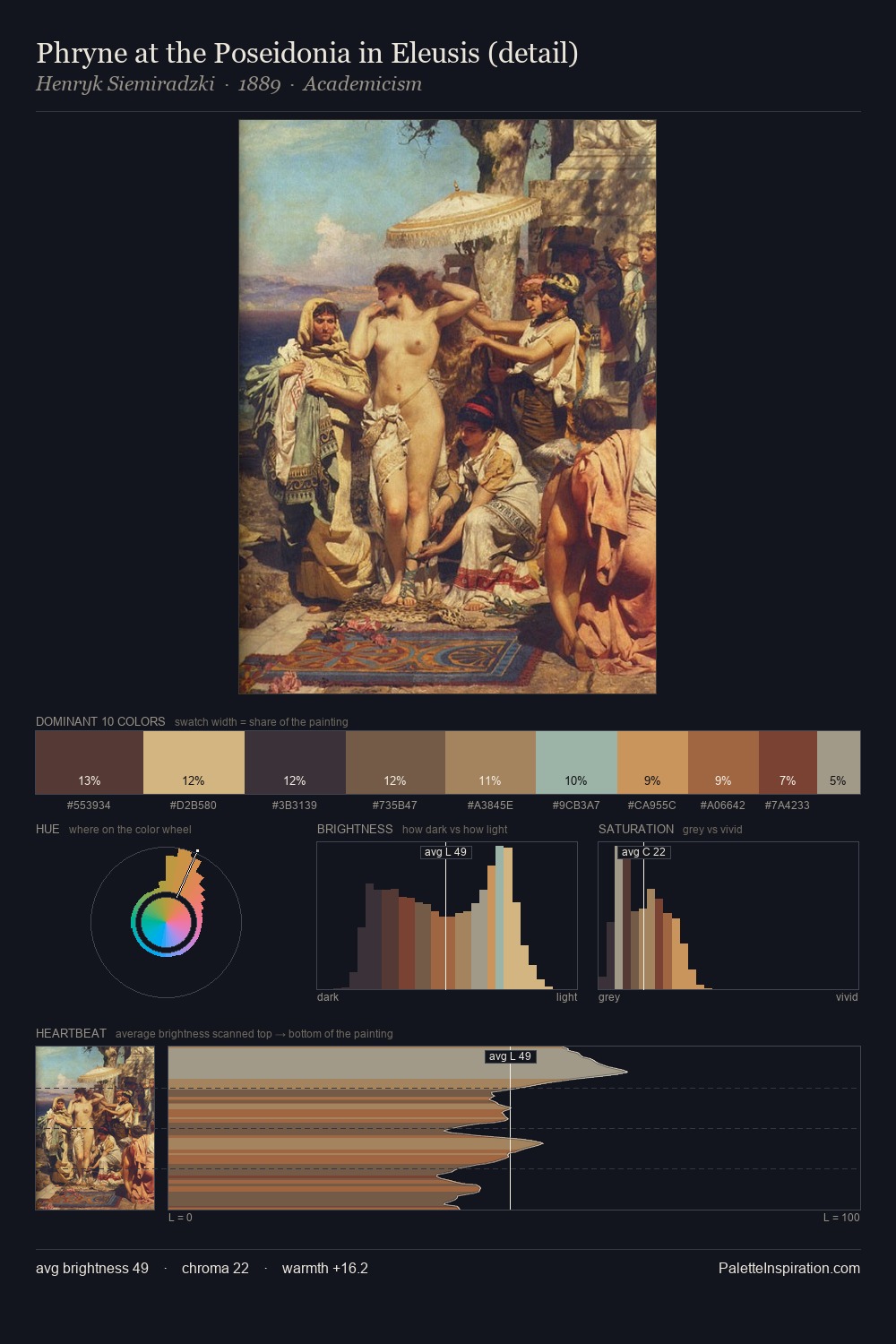Click the #7A4233 reddish-brown swatch
Image resolution: width=896 pixels, height=1344 pixels.
tap(788, 762)
